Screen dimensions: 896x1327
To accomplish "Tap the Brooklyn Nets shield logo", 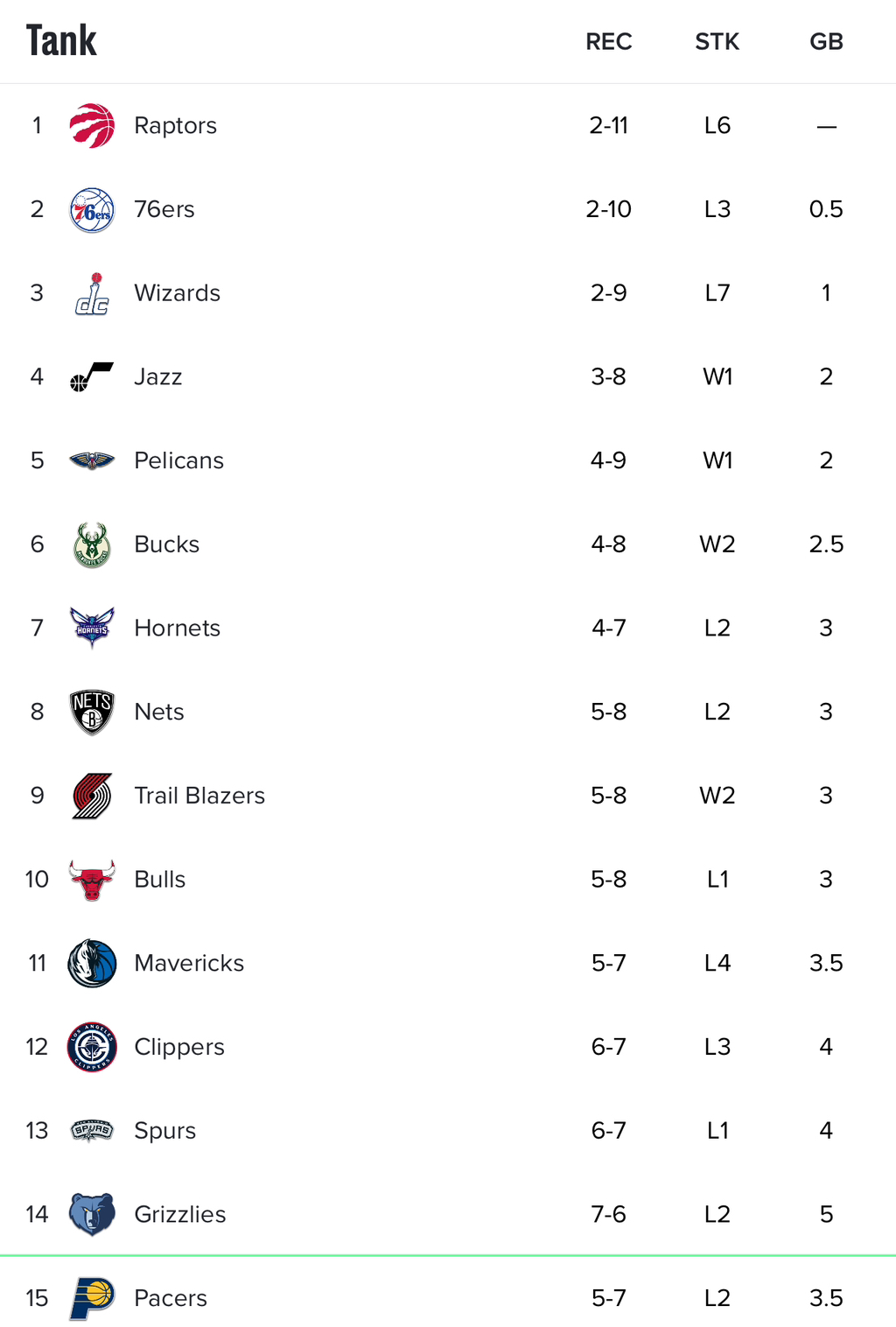I will click(92, 712).
